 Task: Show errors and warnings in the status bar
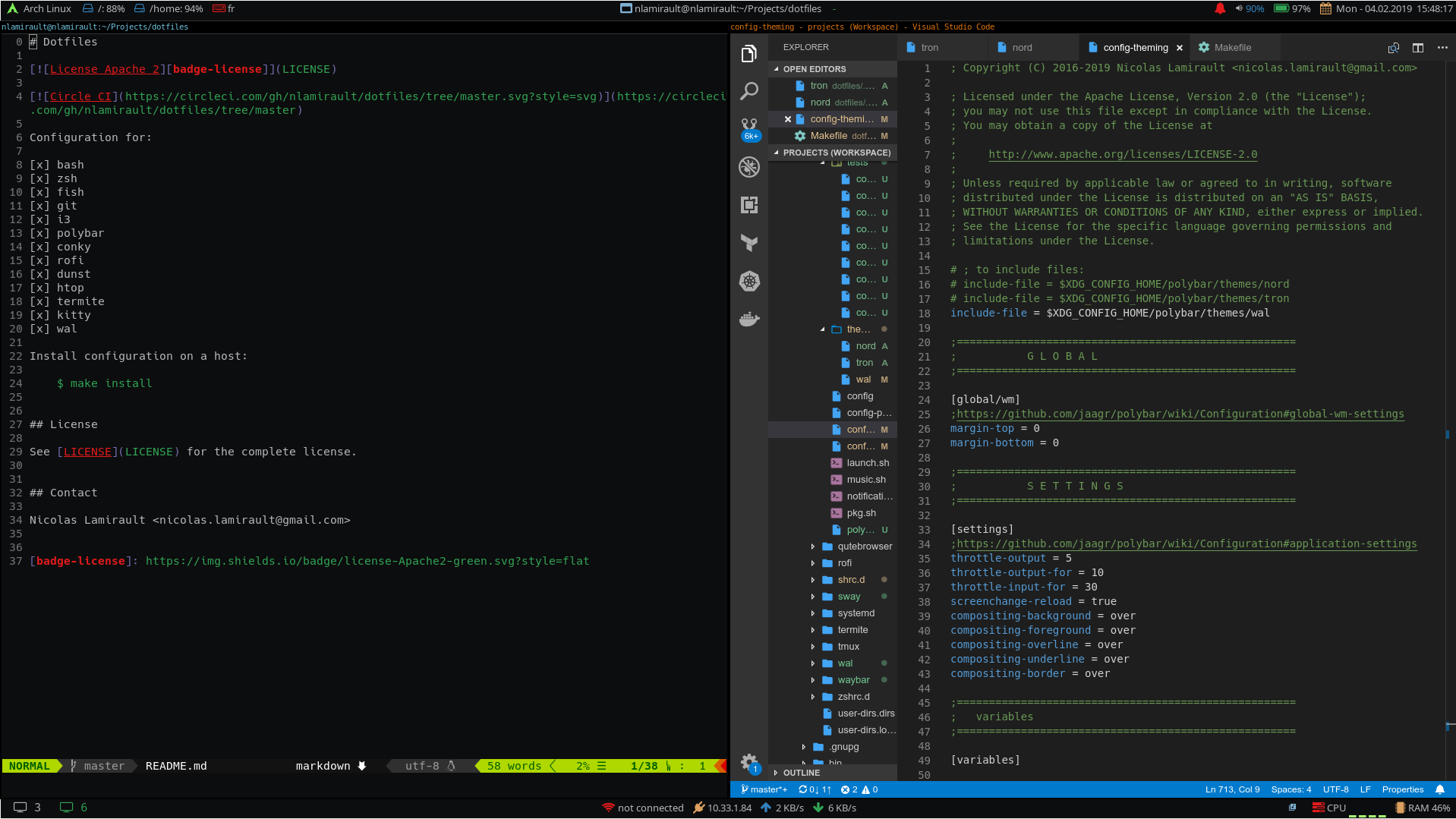click(x=859, y=790)
